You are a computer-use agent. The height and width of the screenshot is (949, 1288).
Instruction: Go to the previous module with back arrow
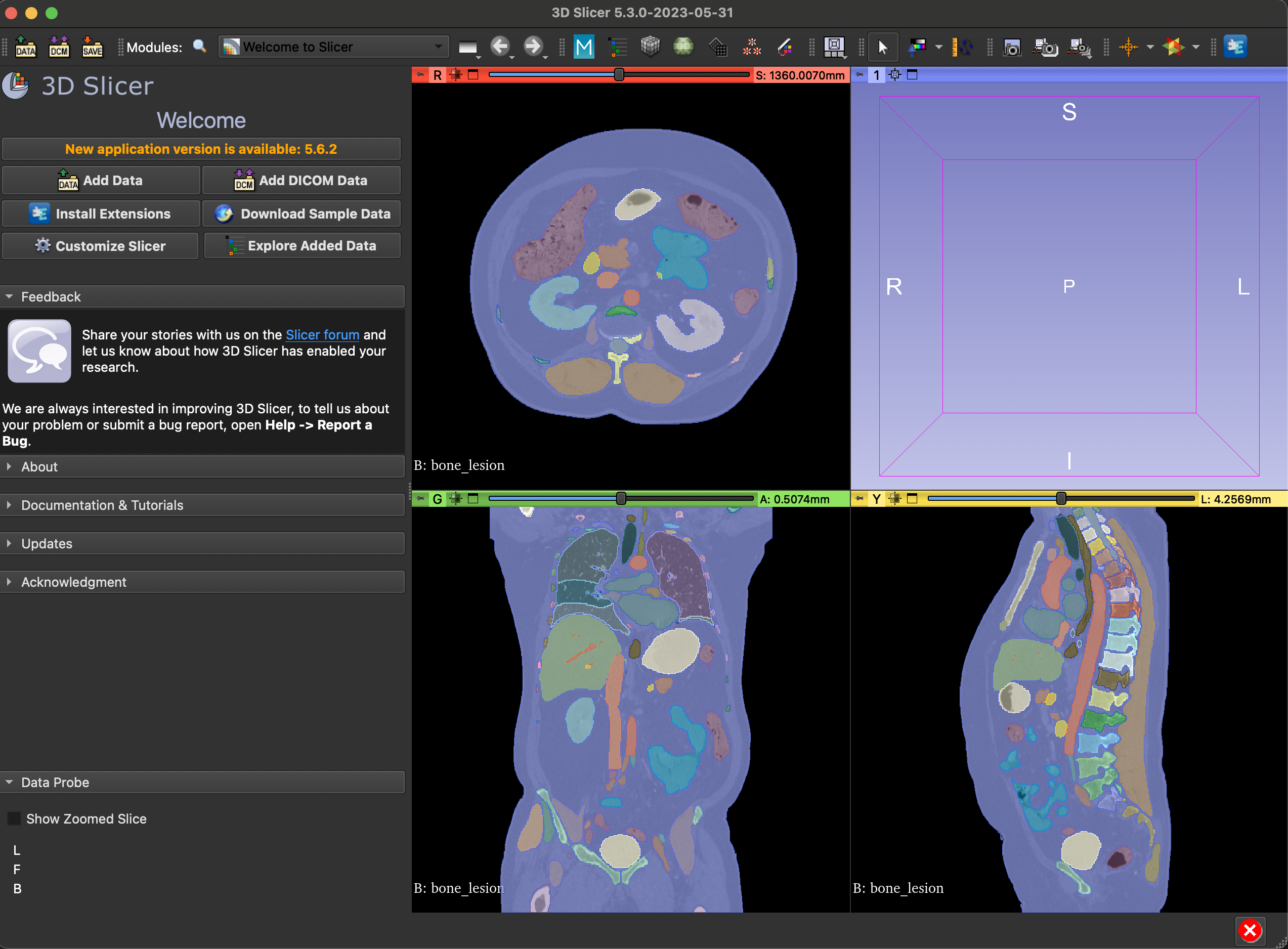[x=500, y=46]
